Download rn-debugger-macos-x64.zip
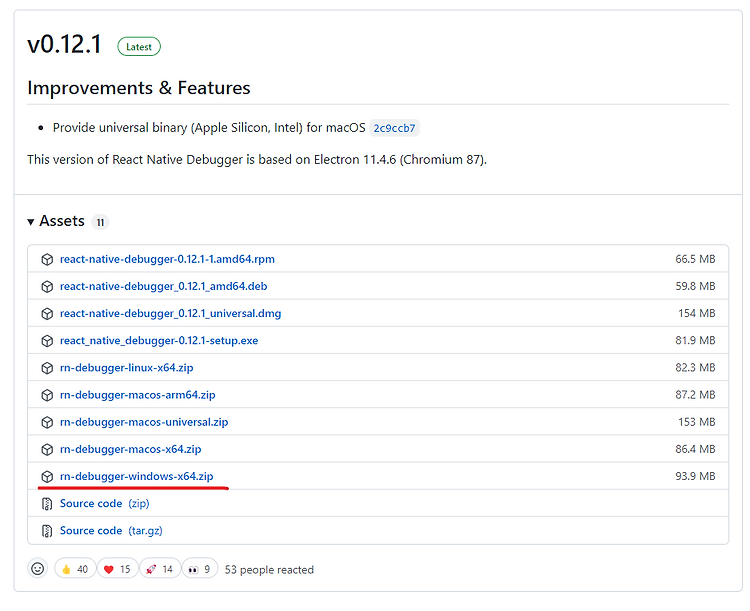The image size is (750, 611). pos(131,449)
